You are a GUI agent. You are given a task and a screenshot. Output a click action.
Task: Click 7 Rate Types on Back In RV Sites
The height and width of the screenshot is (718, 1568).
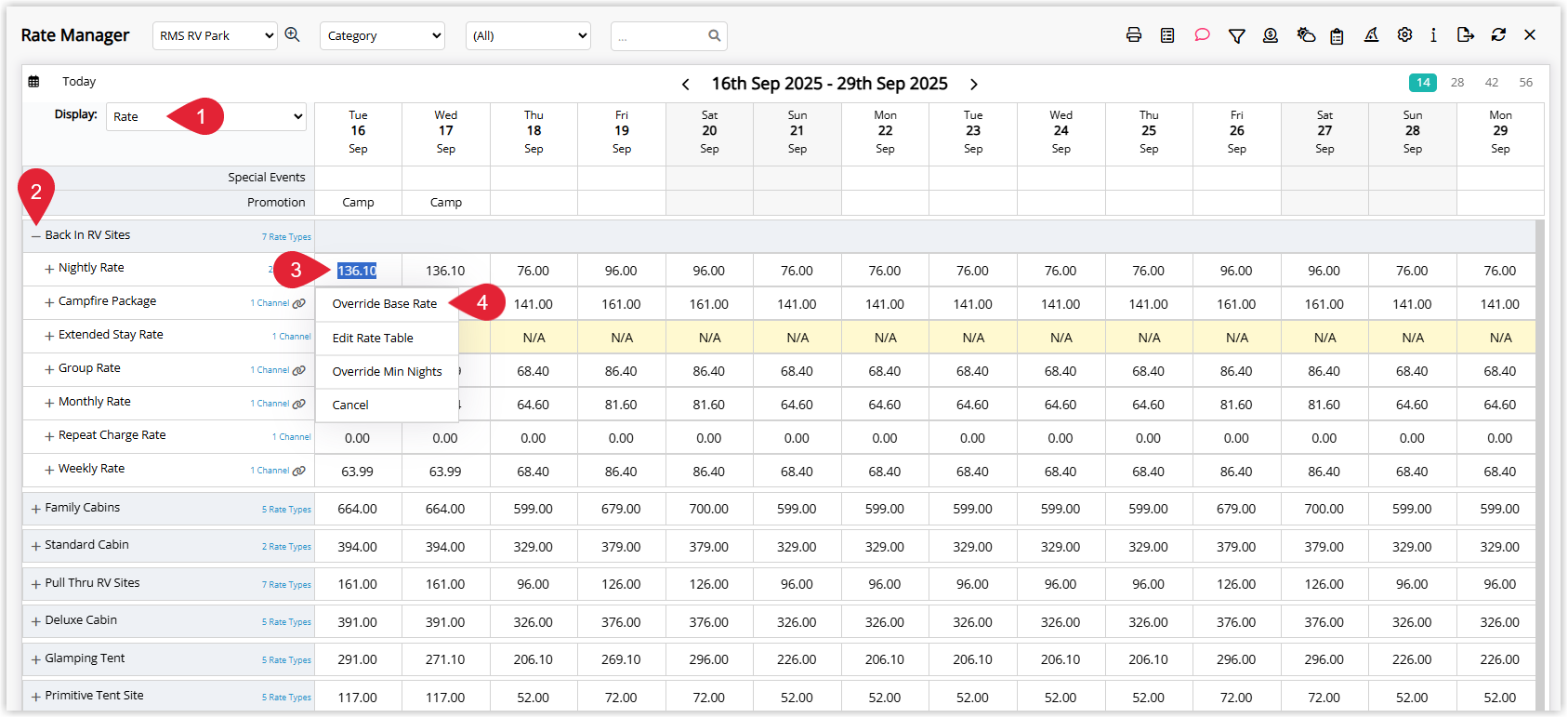click(x=286, y=237)
